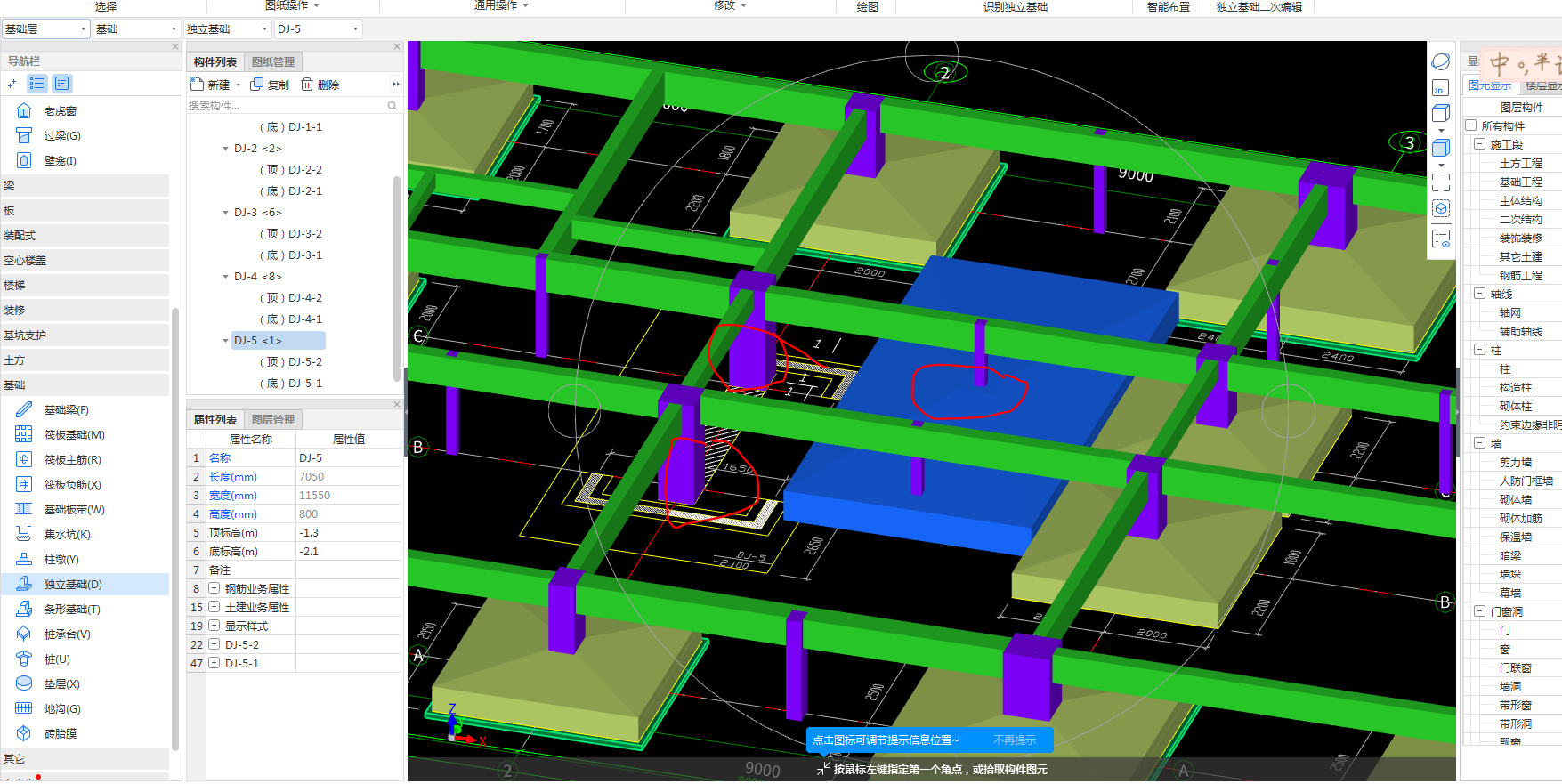Select the 壁龛(I) niche icon
Screen dimensions: 1562x784
coord(24,161)
